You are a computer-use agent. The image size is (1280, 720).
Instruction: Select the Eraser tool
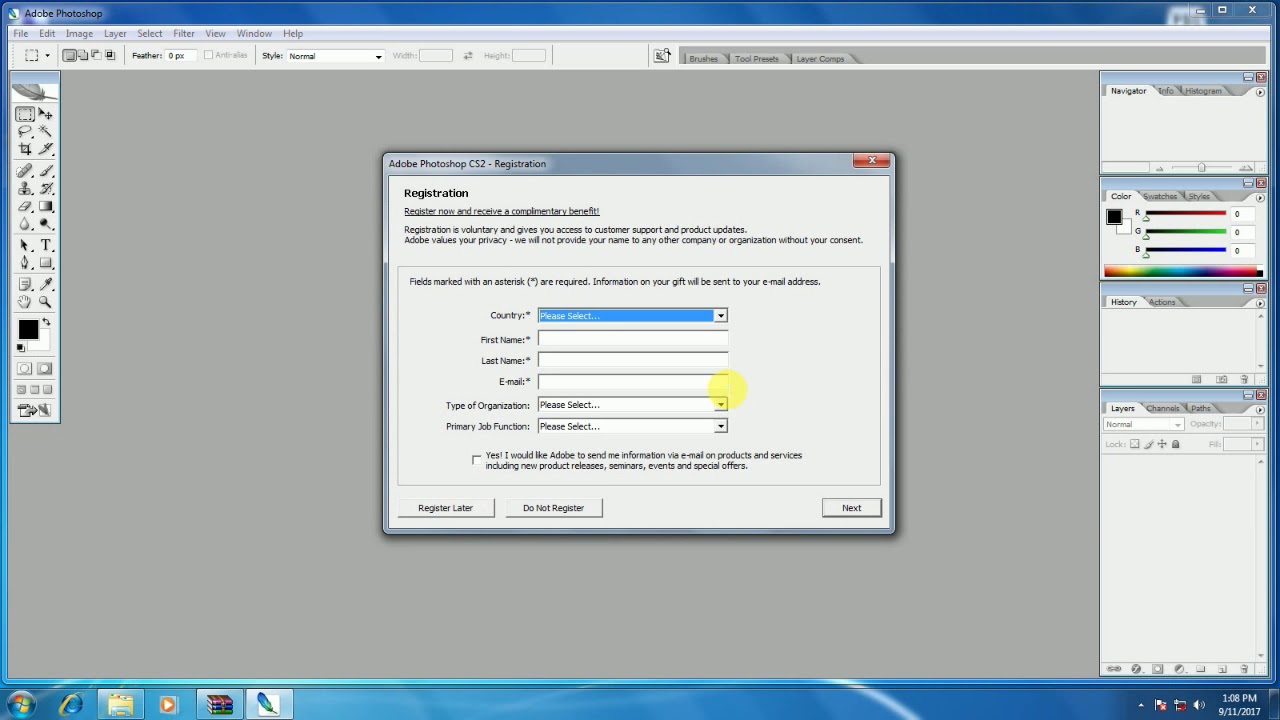click(x=25, y=206)
